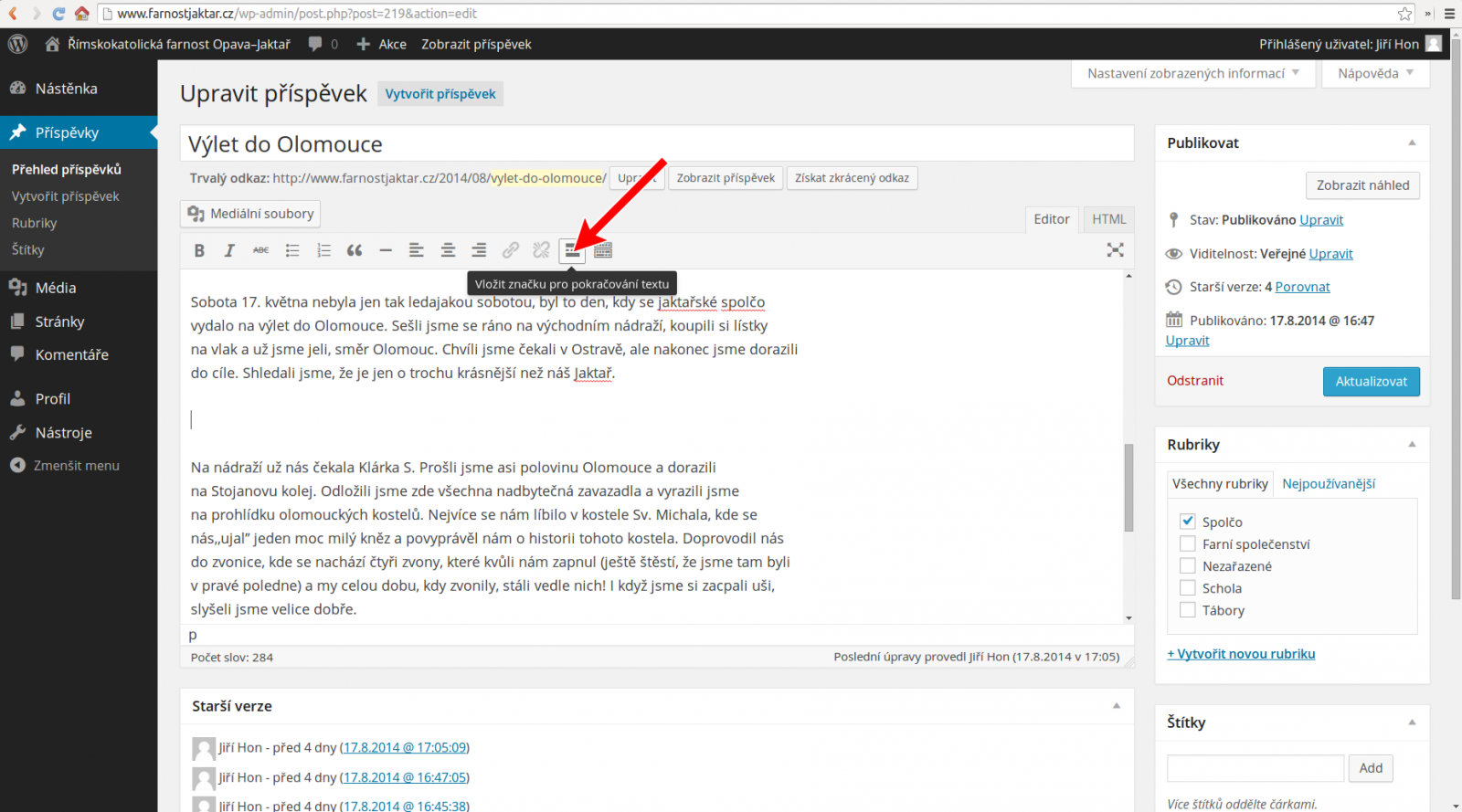
Task: Switch to the HTML editor tab
Action: pos(1108,219)
